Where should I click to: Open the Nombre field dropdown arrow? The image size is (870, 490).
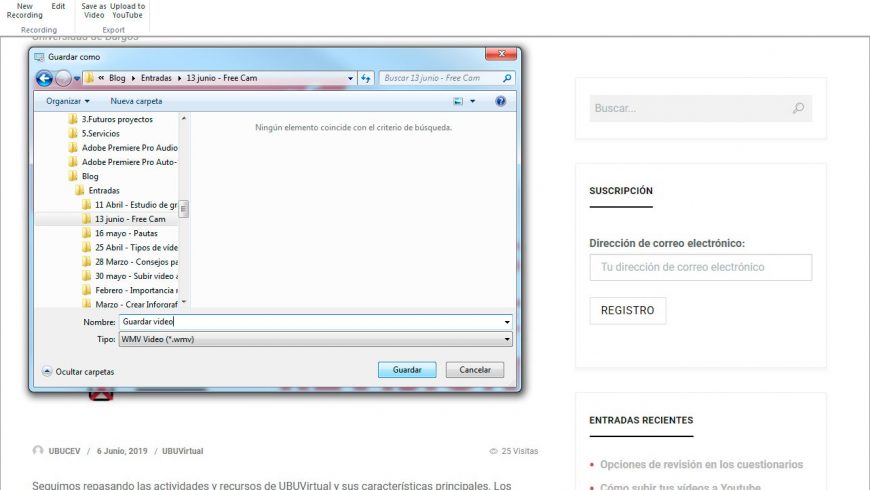coord(507,322)
